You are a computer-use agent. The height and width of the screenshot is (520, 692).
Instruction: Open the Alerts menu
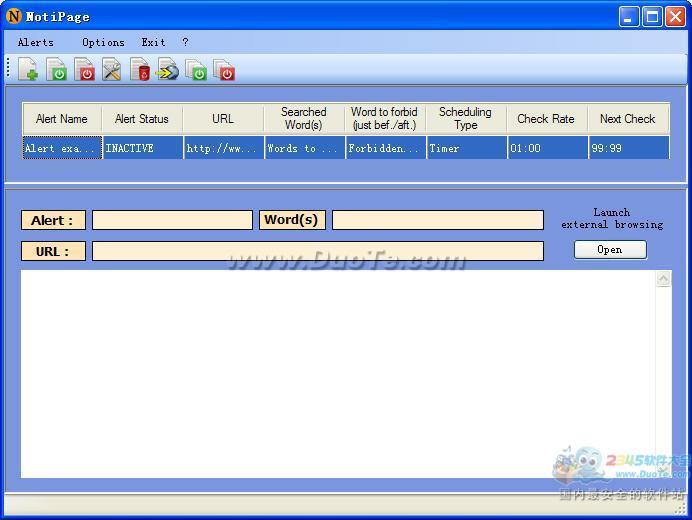coord(36,42)
